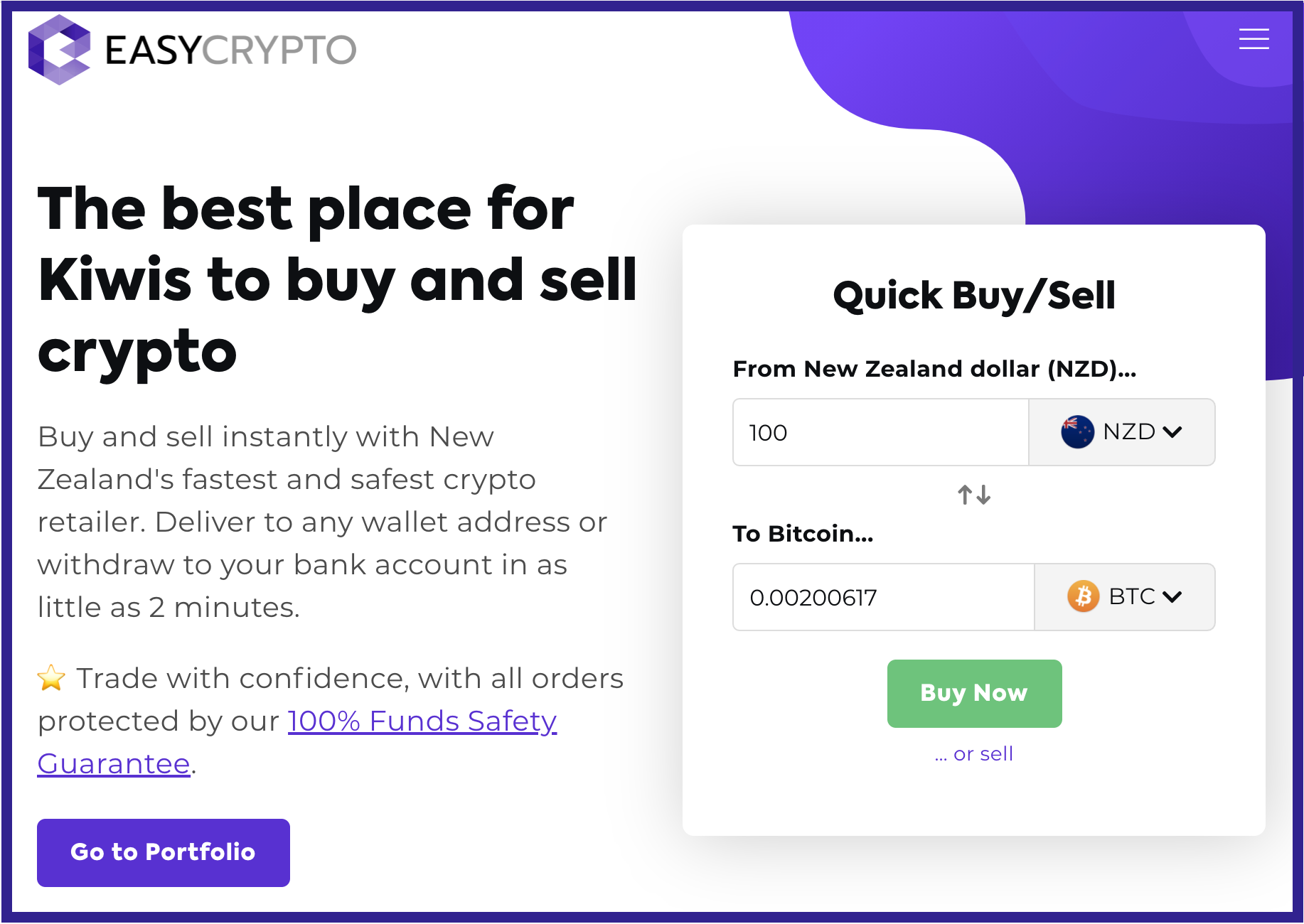Select the purple hexagon logo mark
Viewport: 1304px width, 924px height.
(x=60, y=51)
